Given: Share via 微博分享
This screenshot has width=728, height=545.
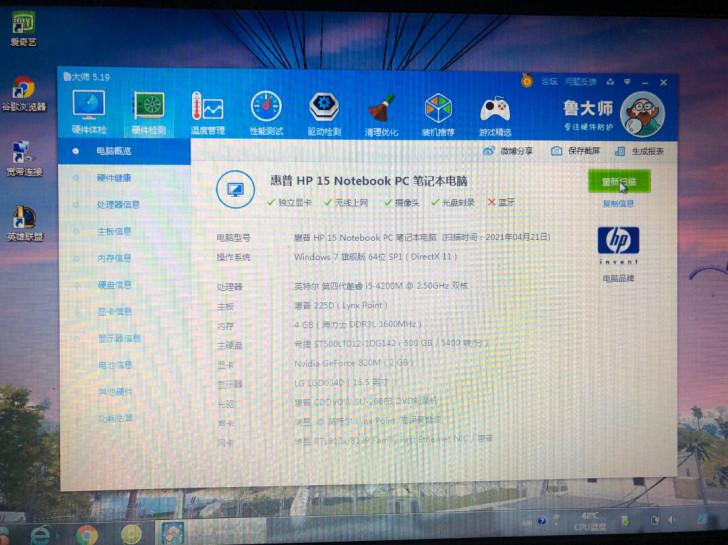Looking at the screenshot, I should (507, 151).
